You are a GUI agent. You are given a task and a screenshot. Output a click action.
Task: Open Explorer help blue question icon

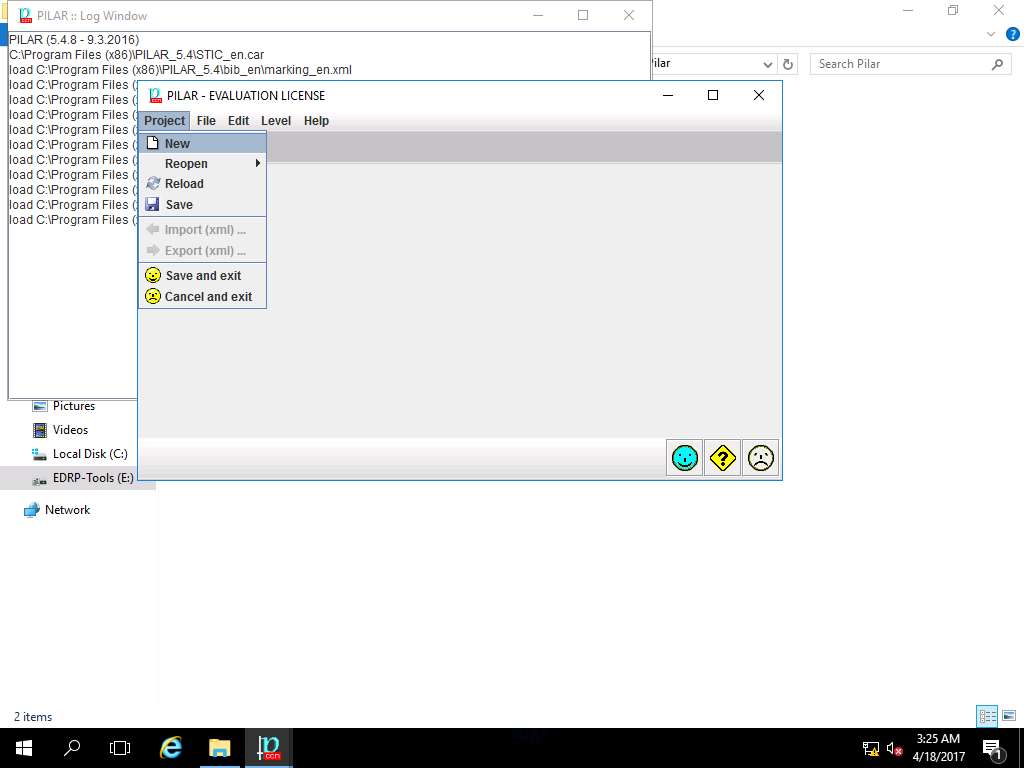coord(1012,35)
